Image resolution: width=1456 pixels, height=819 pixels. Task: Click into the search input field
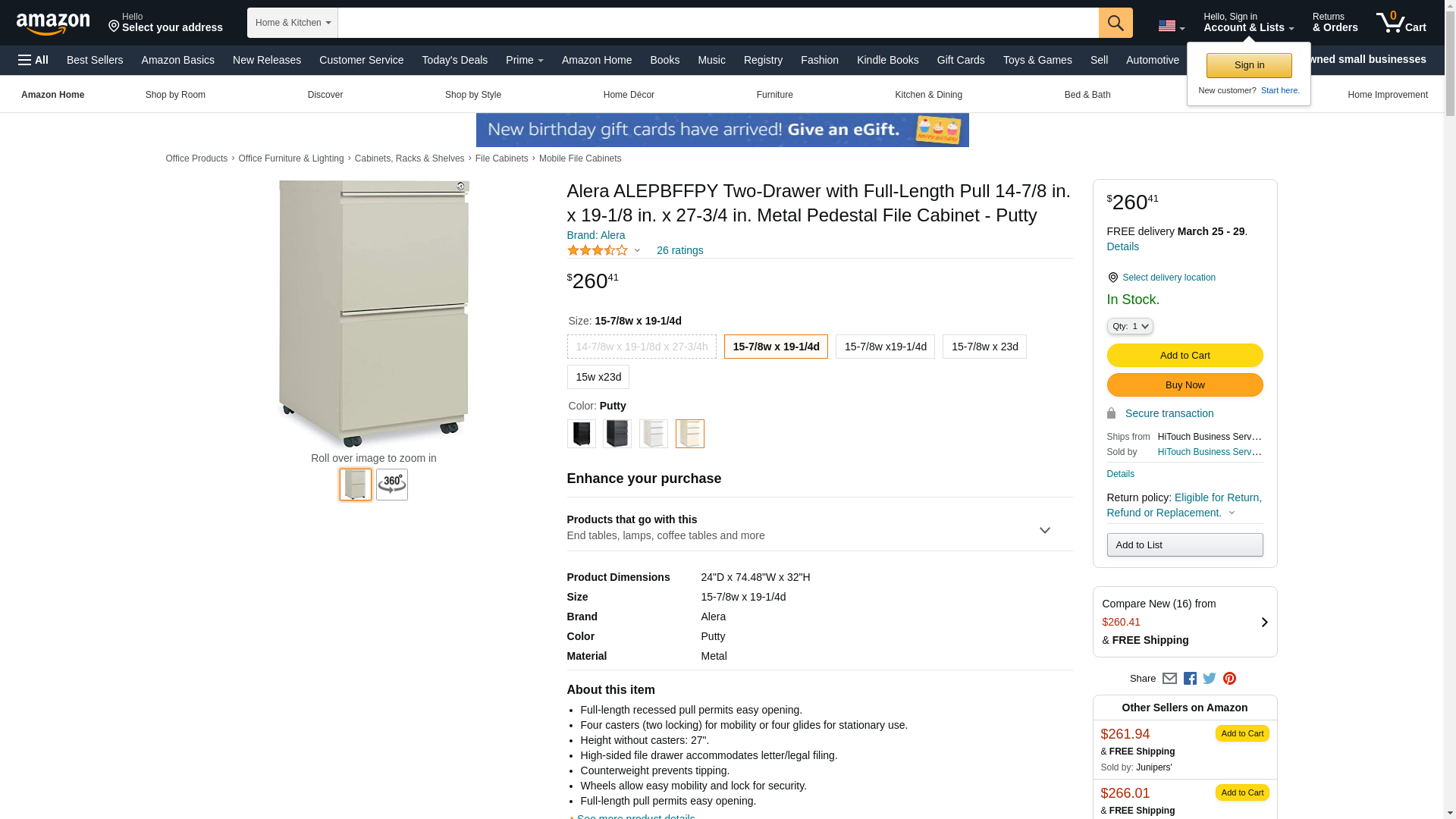[x=717, y=23]
